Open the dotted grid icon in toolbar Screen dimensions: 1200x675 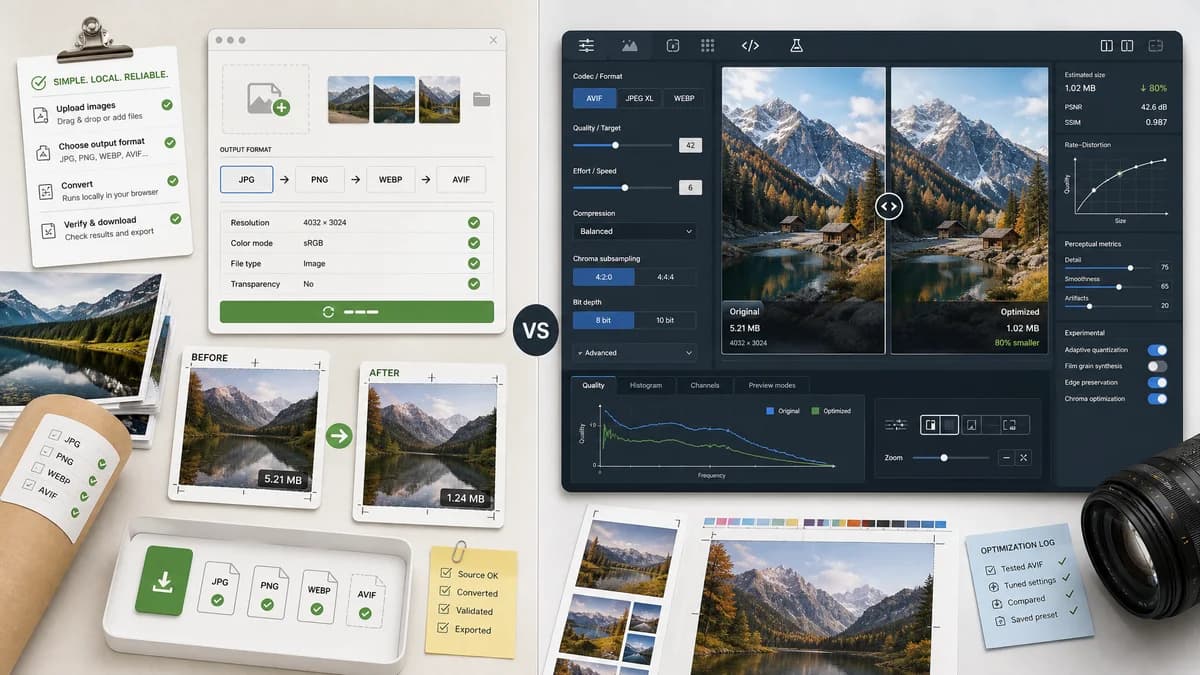point(708,45)
